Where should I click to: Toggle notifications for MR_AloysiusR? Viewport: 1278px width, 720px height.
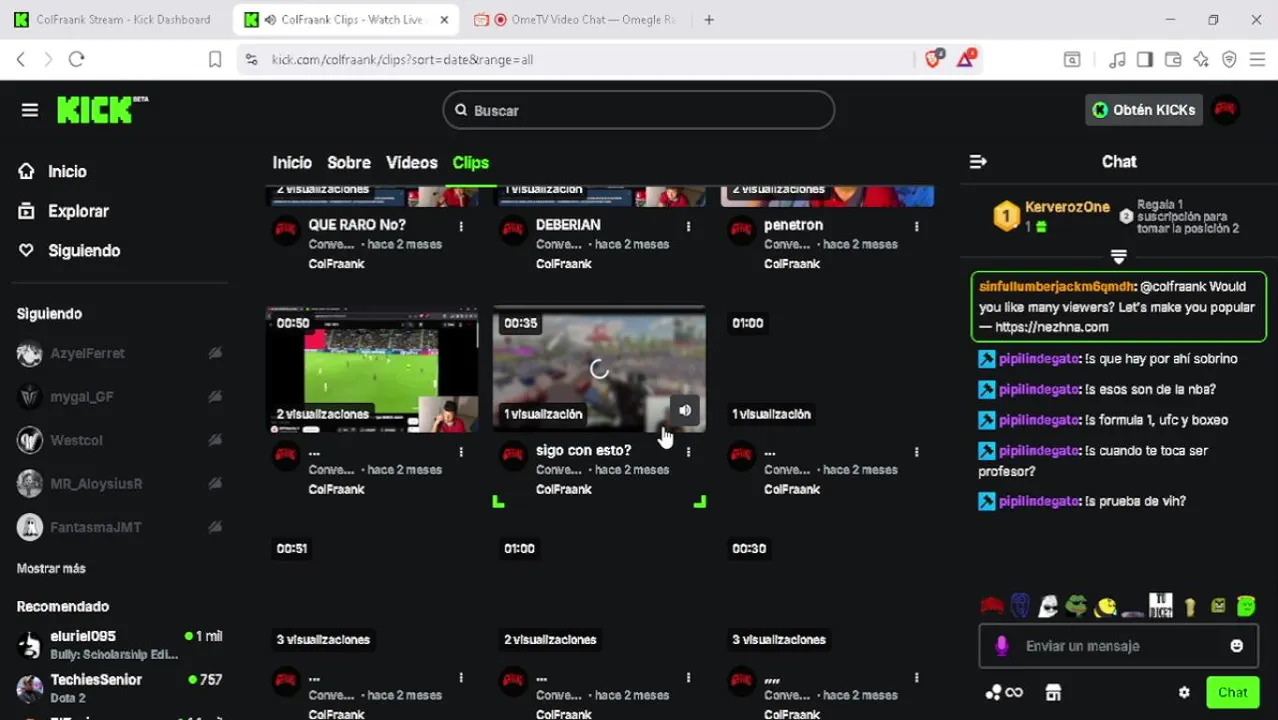point(214,484)
